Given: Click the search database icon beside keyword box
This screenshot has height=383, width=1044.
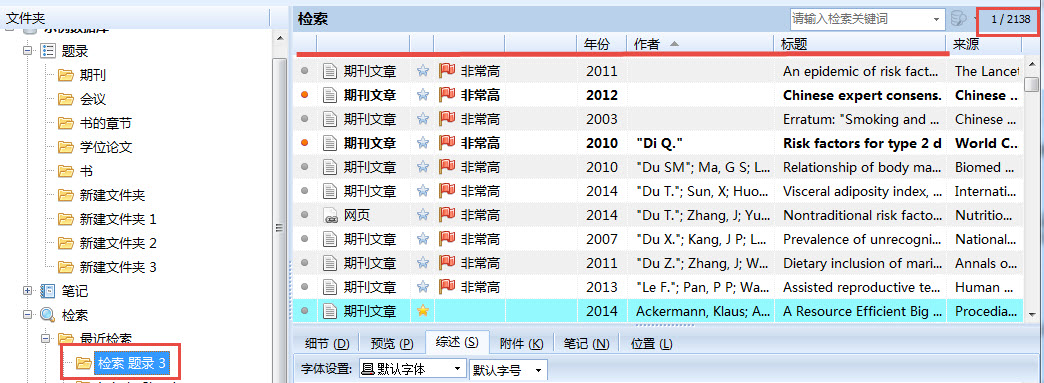Looking at the screenshot, I should (958, 19).
